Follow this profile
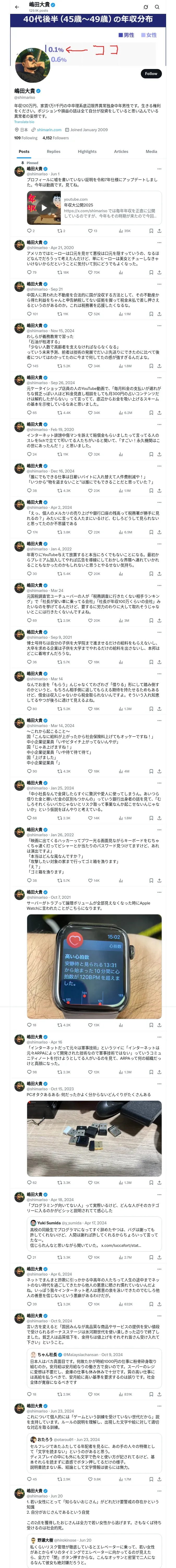Image resolution: width=176 pixels, height=1568 pixels. click(150, 73)
